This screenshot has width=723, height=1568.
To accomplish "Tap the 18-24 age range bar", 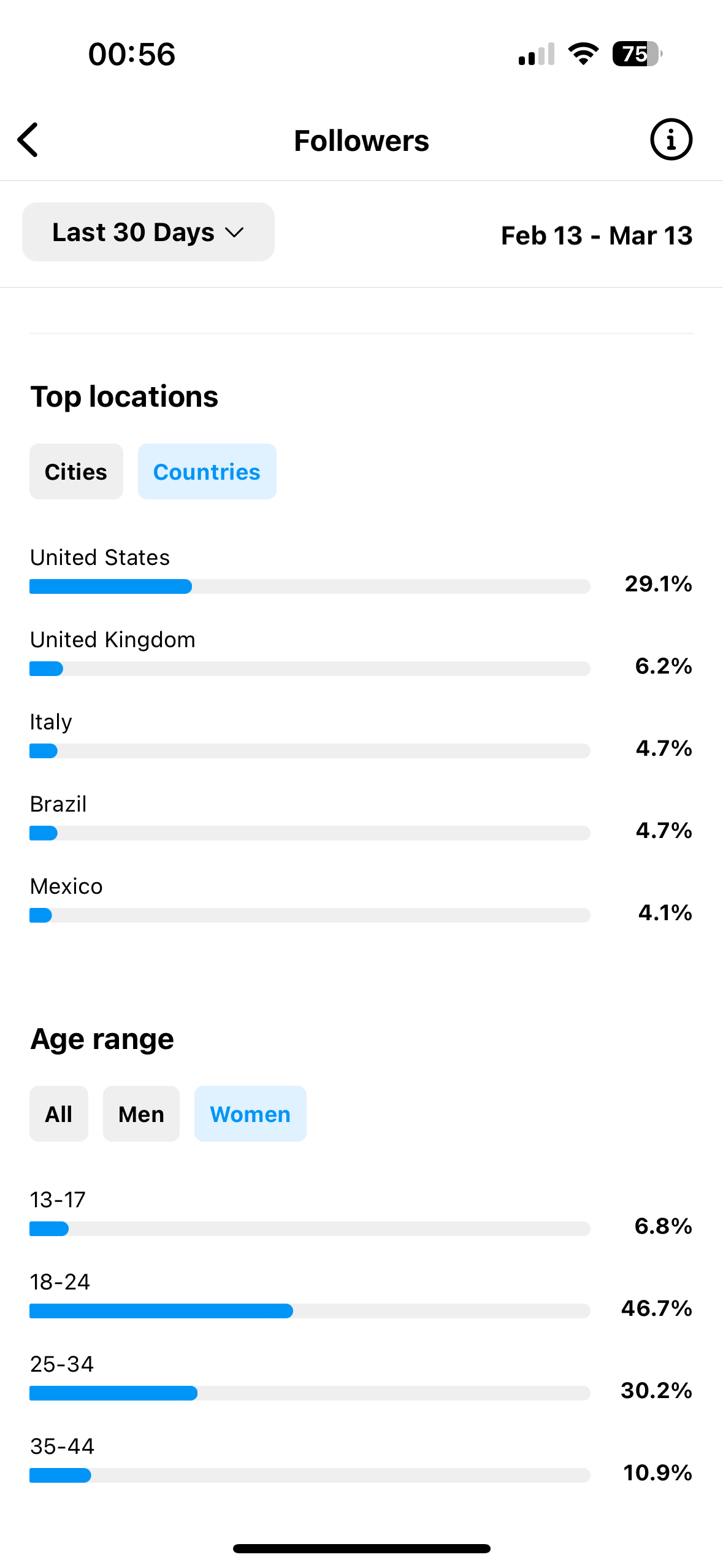I will pyautogui.click(x=310, y=1311).
